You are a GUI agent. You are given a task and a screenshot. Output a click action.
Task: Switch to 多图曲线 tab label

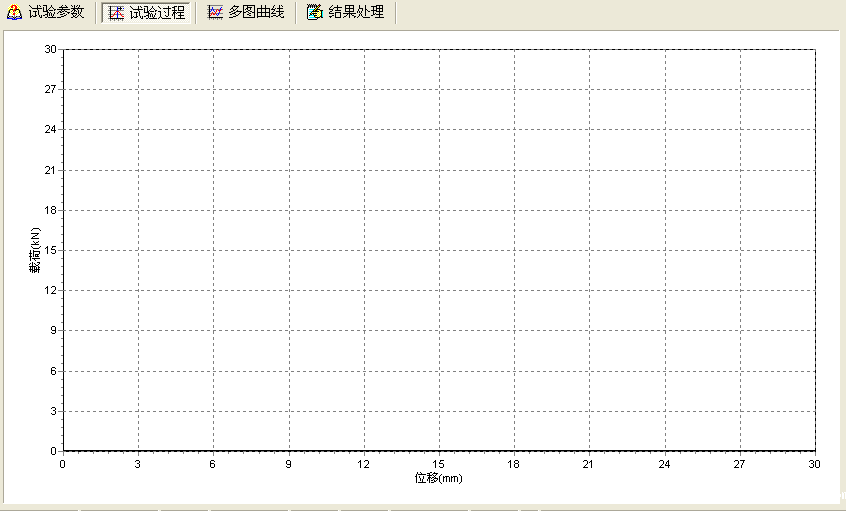[x=256, y=13]
